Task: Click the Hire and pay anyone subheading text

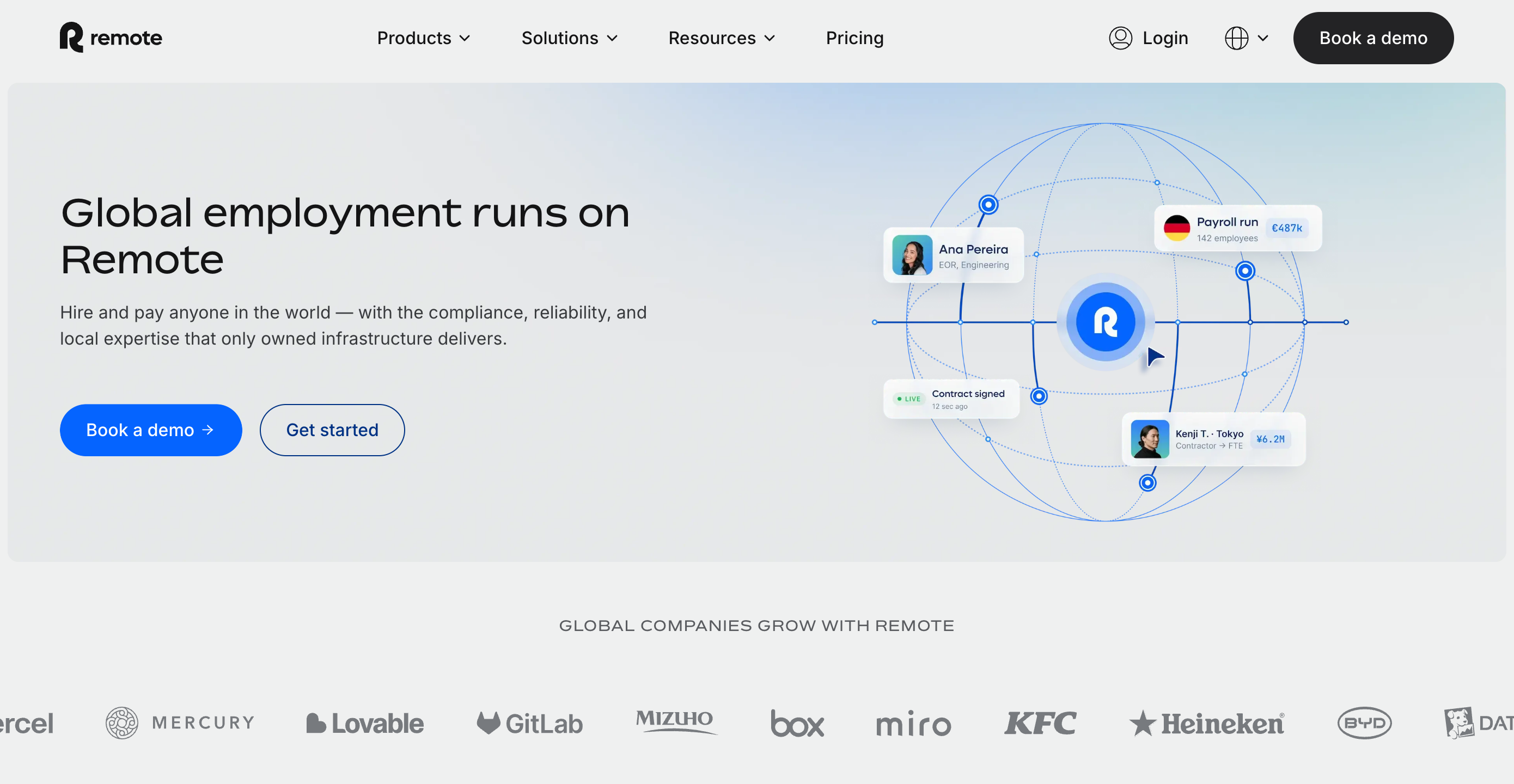Action: click(x=353, y=325)
